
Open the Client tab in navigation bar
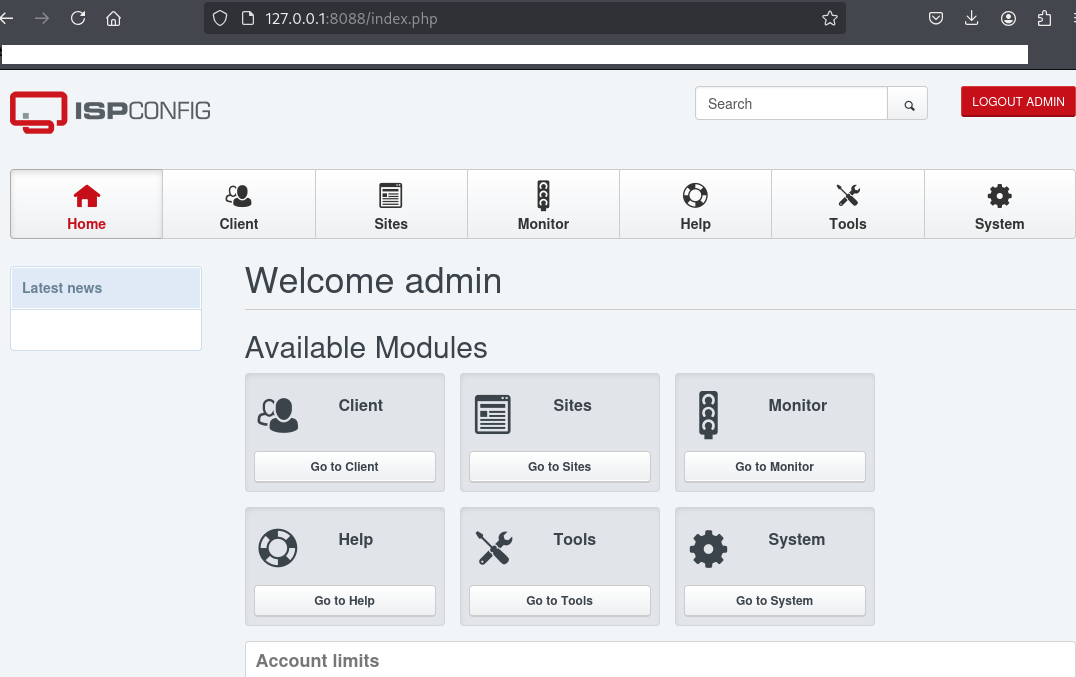(x=239, y=205)
